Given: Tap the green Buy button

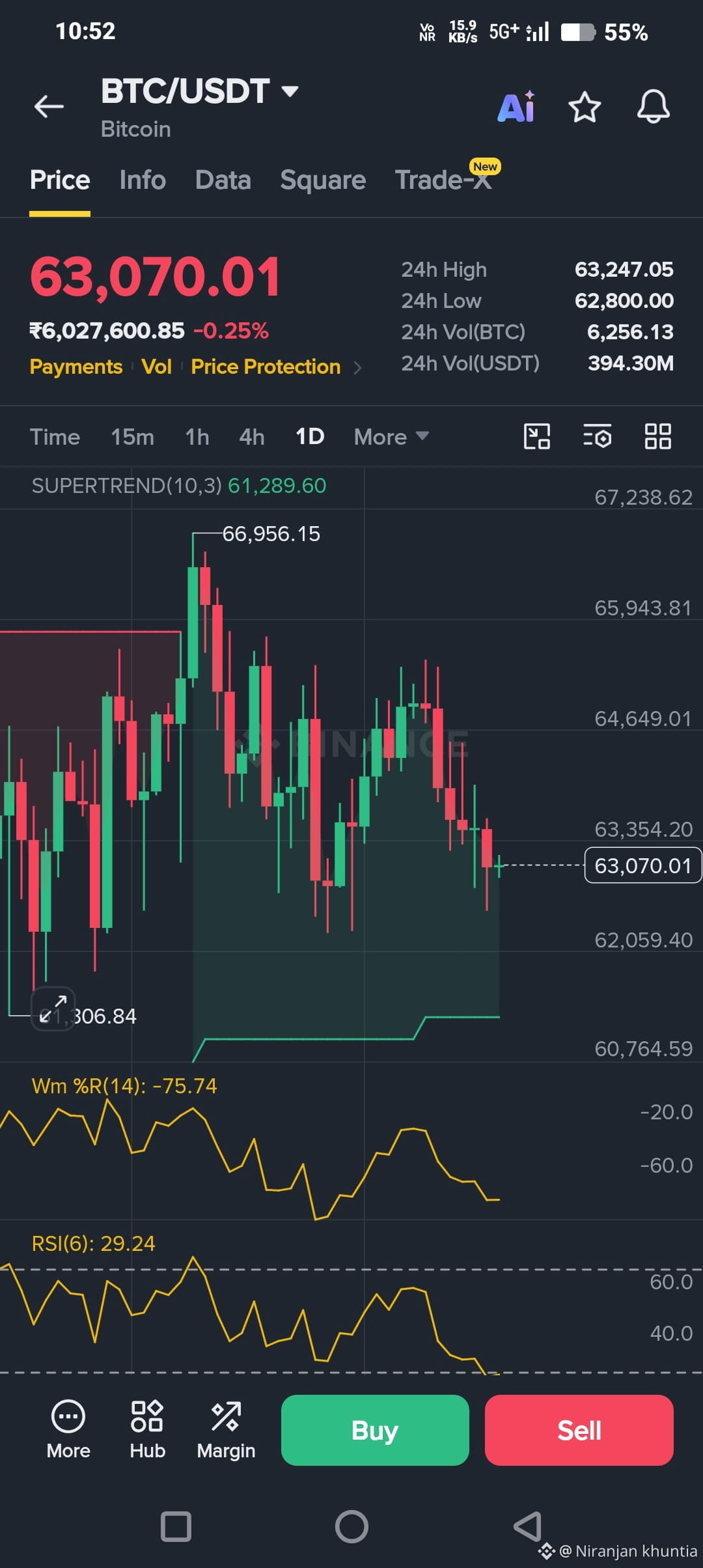Looking at the screenshot, I should point(375,1430).
